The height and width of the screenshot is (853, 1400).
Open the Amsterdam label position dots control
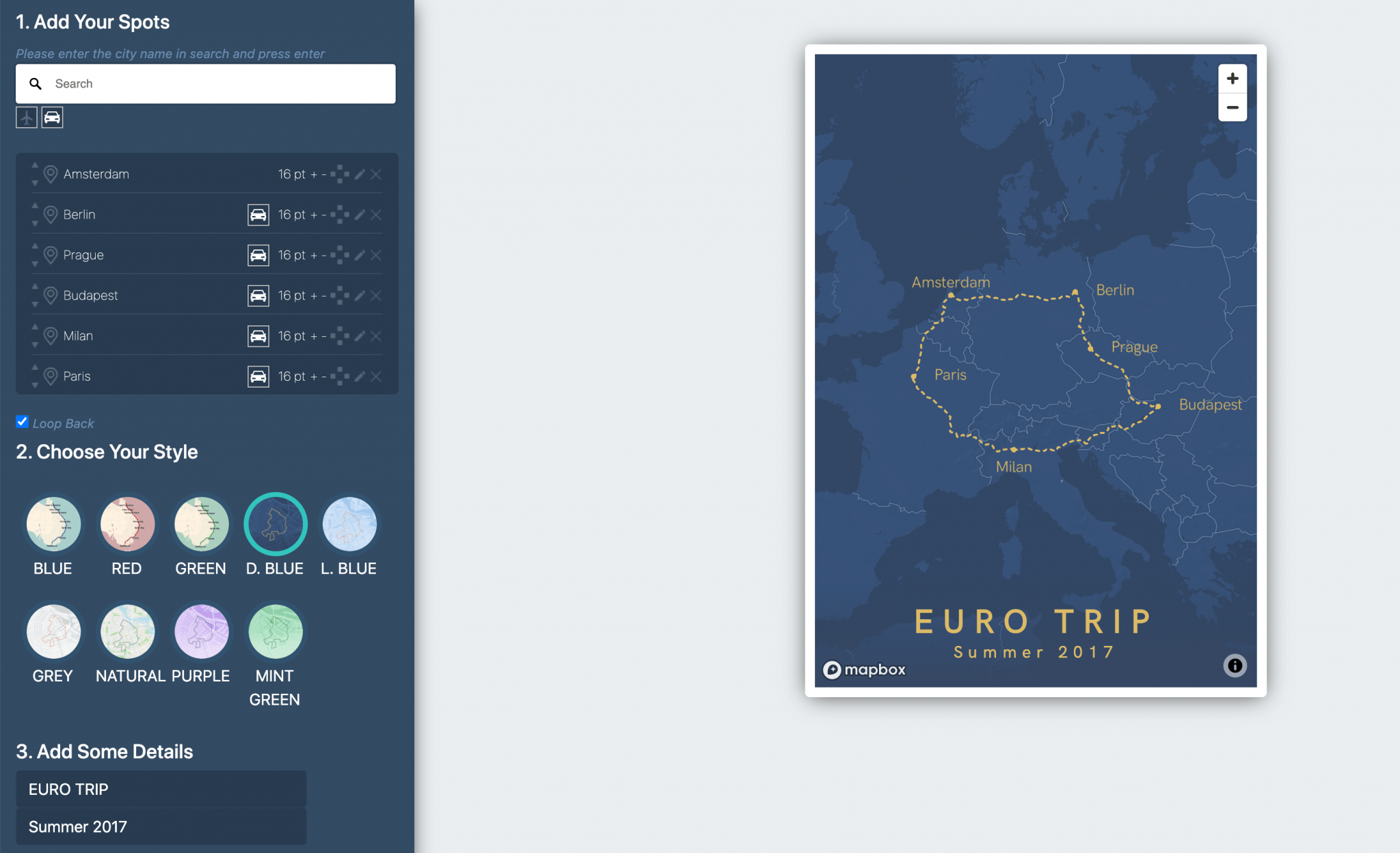[x=340, y=174]
